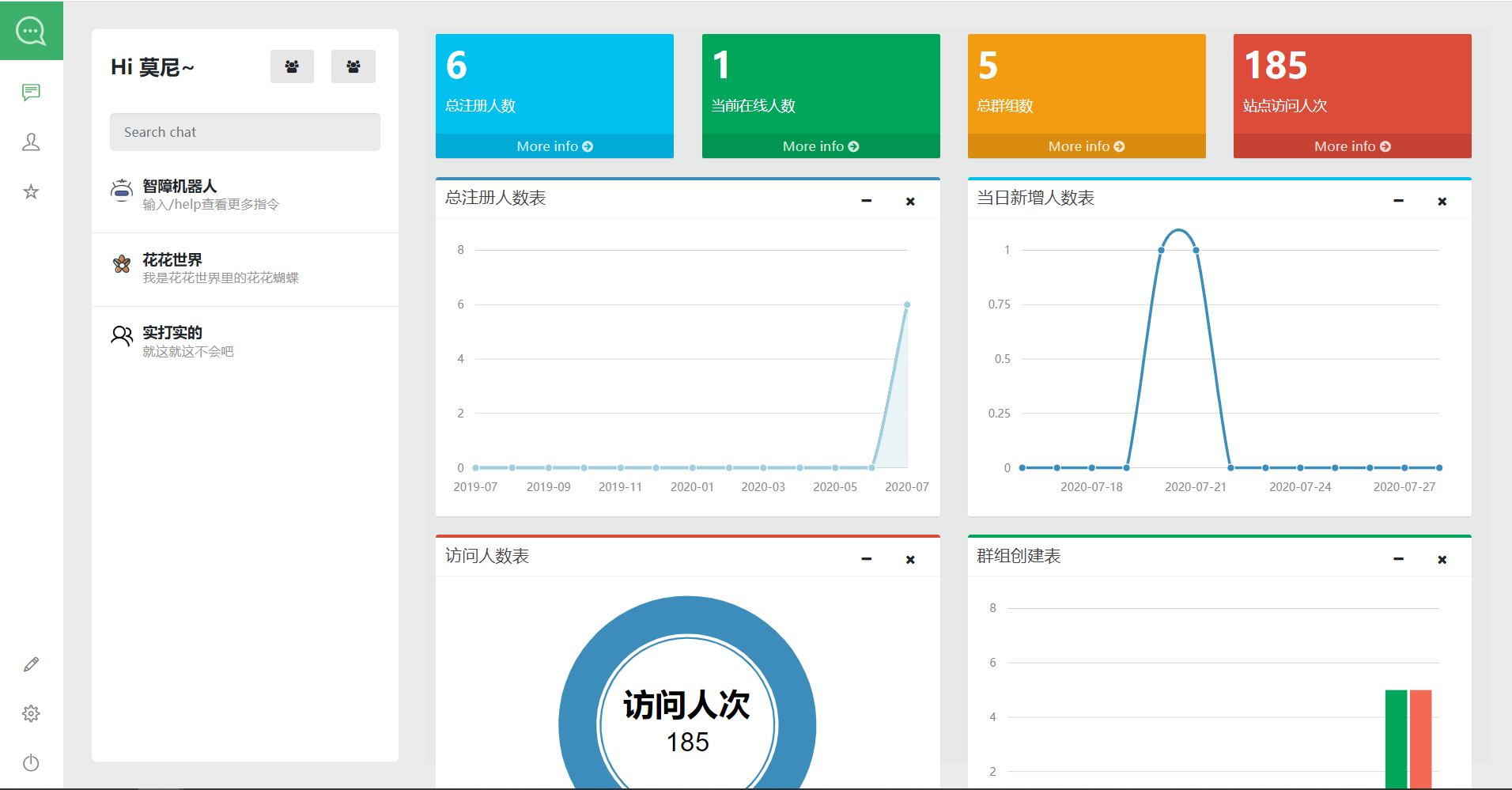Open the 实打实的 group chat

tap(245, 342)
